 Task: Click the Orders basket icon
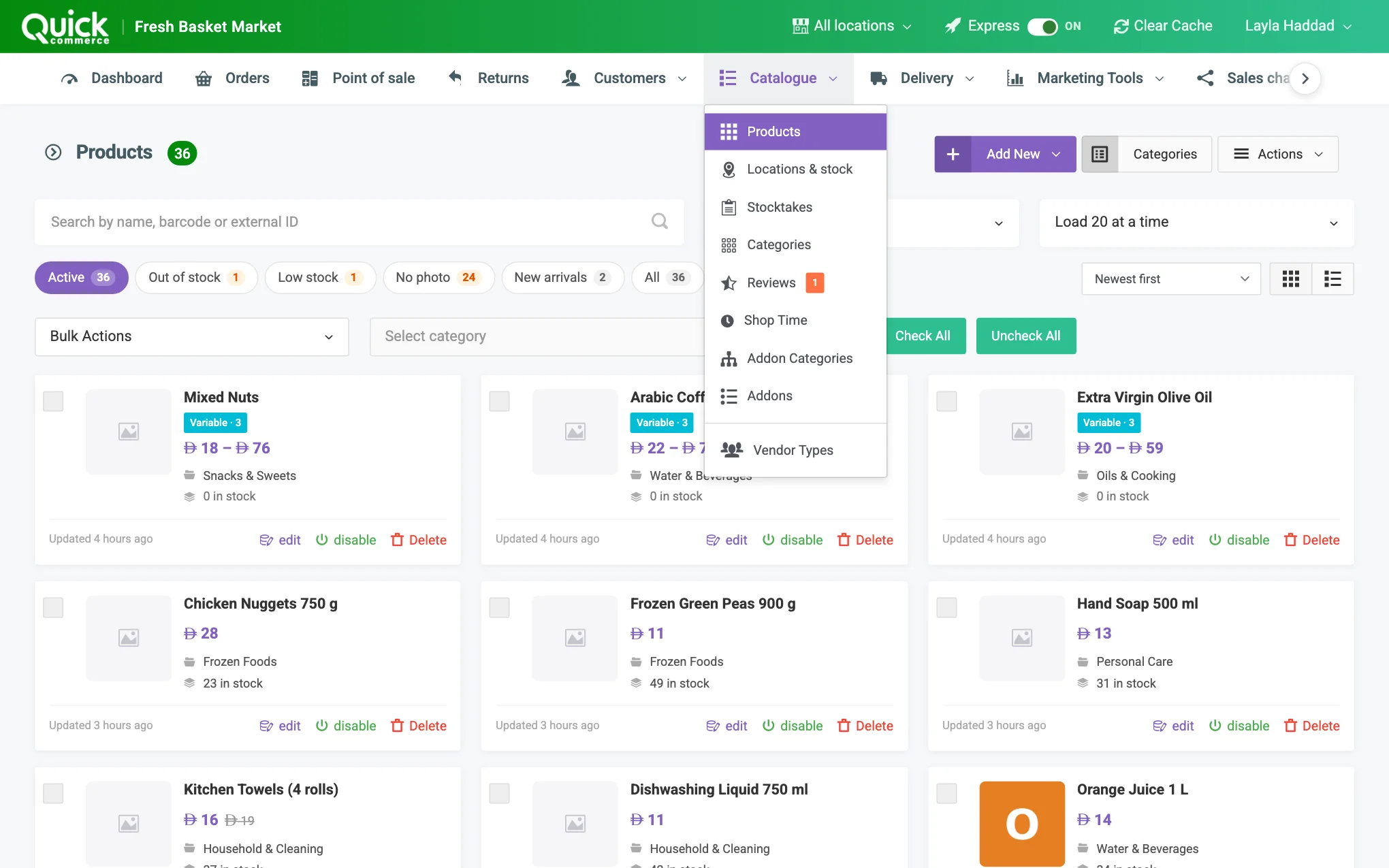pyautogui.click(x=203, y=78)
